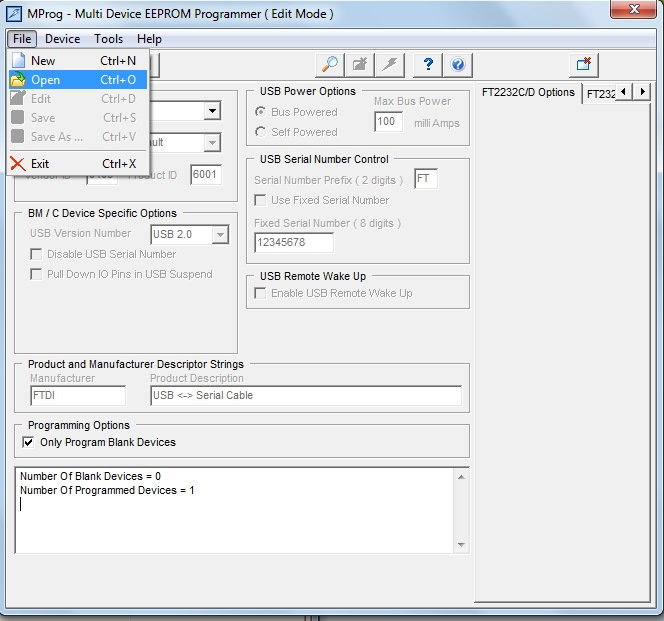Click the log scrollbar down arrow
Image resolution: width=664 pixels, height=621 pixels.
coord(461,545)
